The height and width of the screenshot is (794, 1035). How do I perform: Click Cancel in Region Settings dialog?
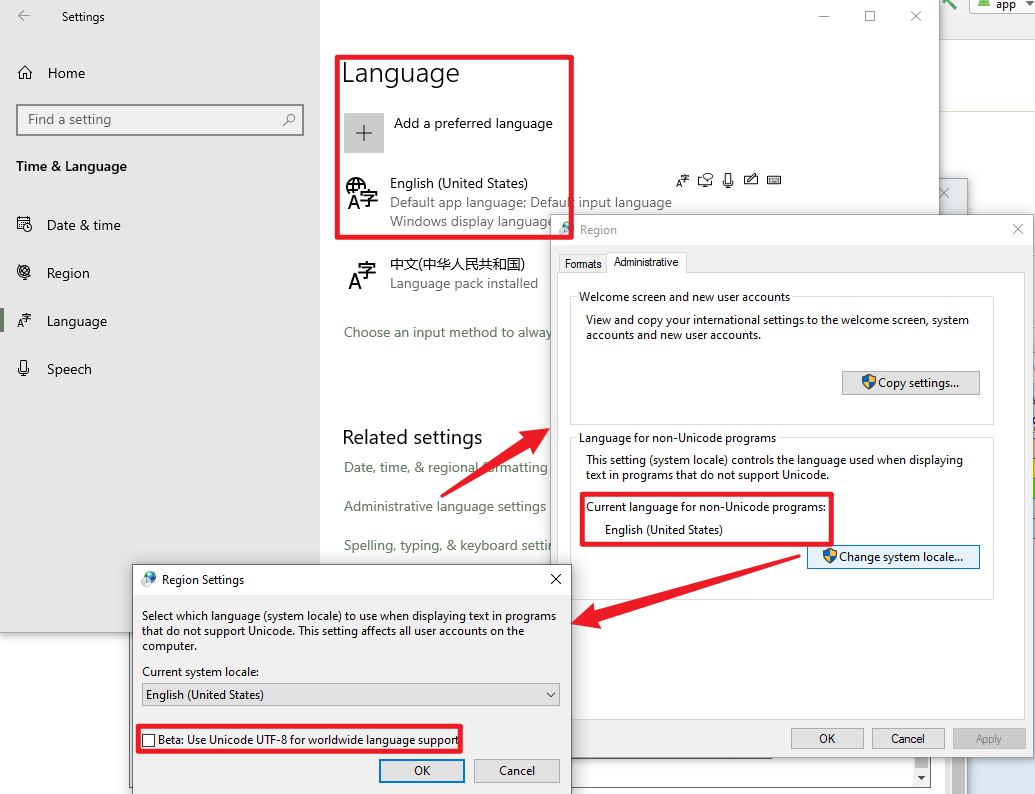coord(517,770)
